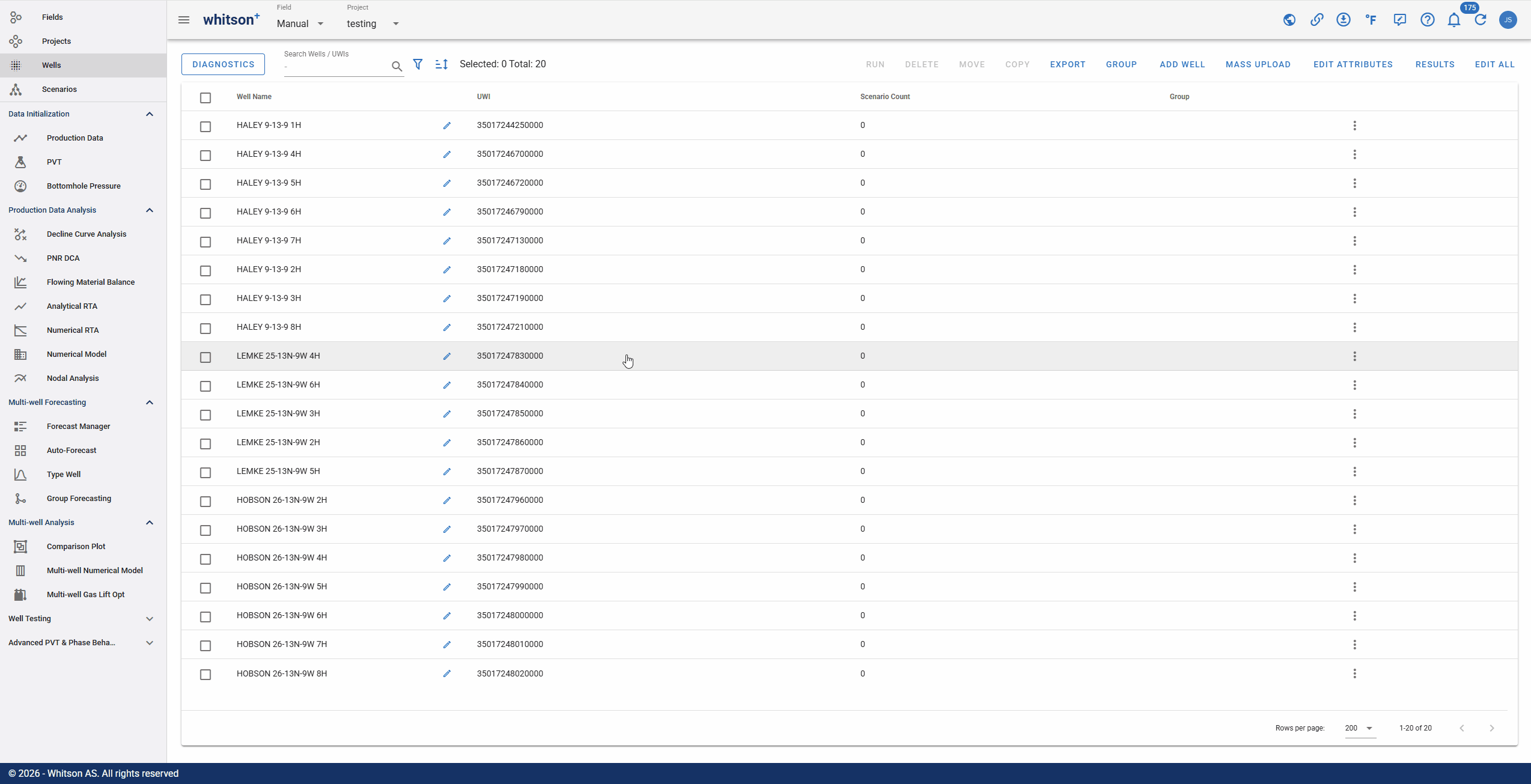Toggle the select-all wells header checkbox
1531x784 pixels.
(205, 97)
